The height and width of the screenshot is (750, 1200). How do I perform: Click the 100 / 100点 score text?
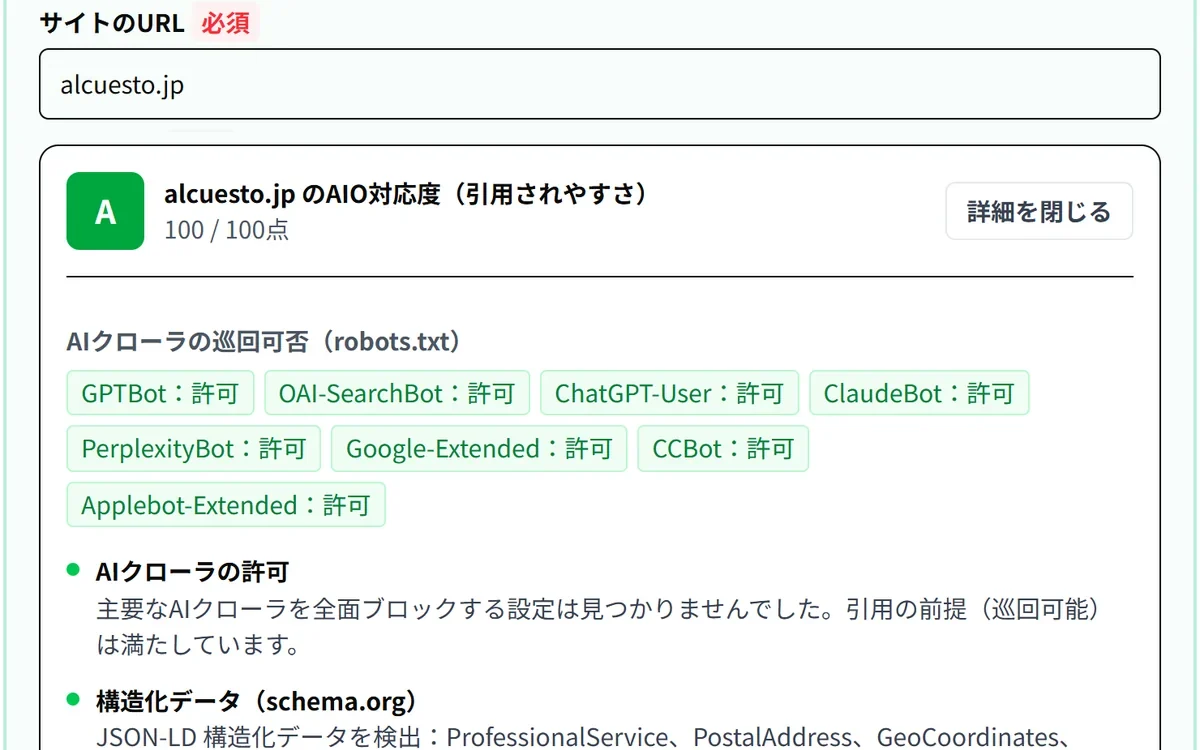point(227,229)
